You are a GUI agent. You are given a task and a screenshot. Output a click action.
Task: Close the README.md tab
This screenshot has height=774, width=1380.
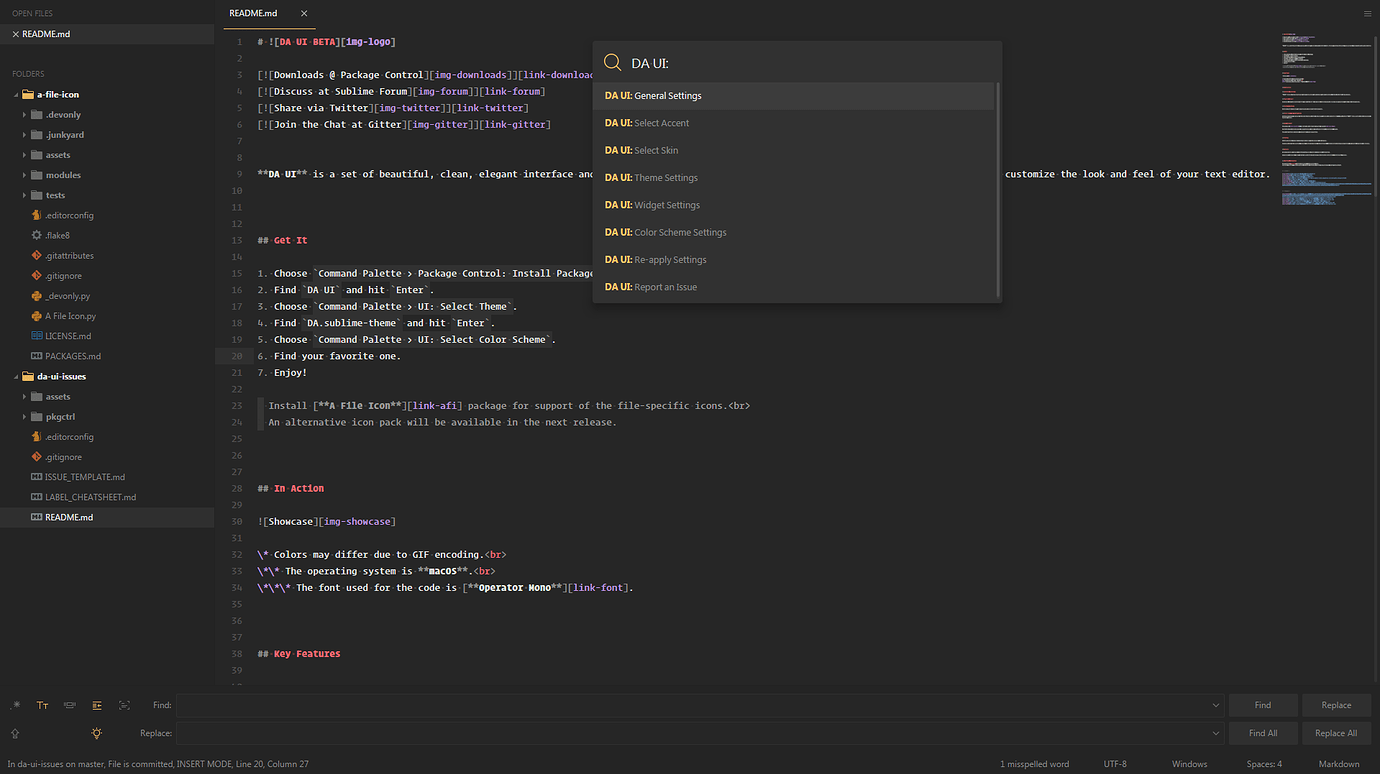(304, 14)
